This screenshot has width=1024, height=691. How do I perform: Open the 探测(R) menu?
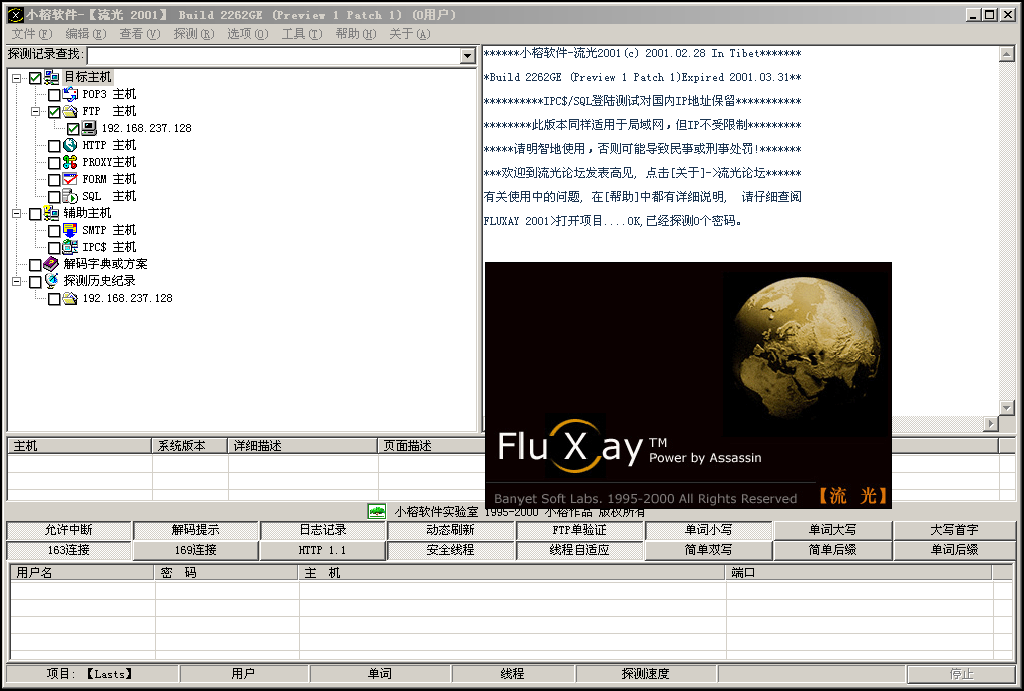(194, 34)
